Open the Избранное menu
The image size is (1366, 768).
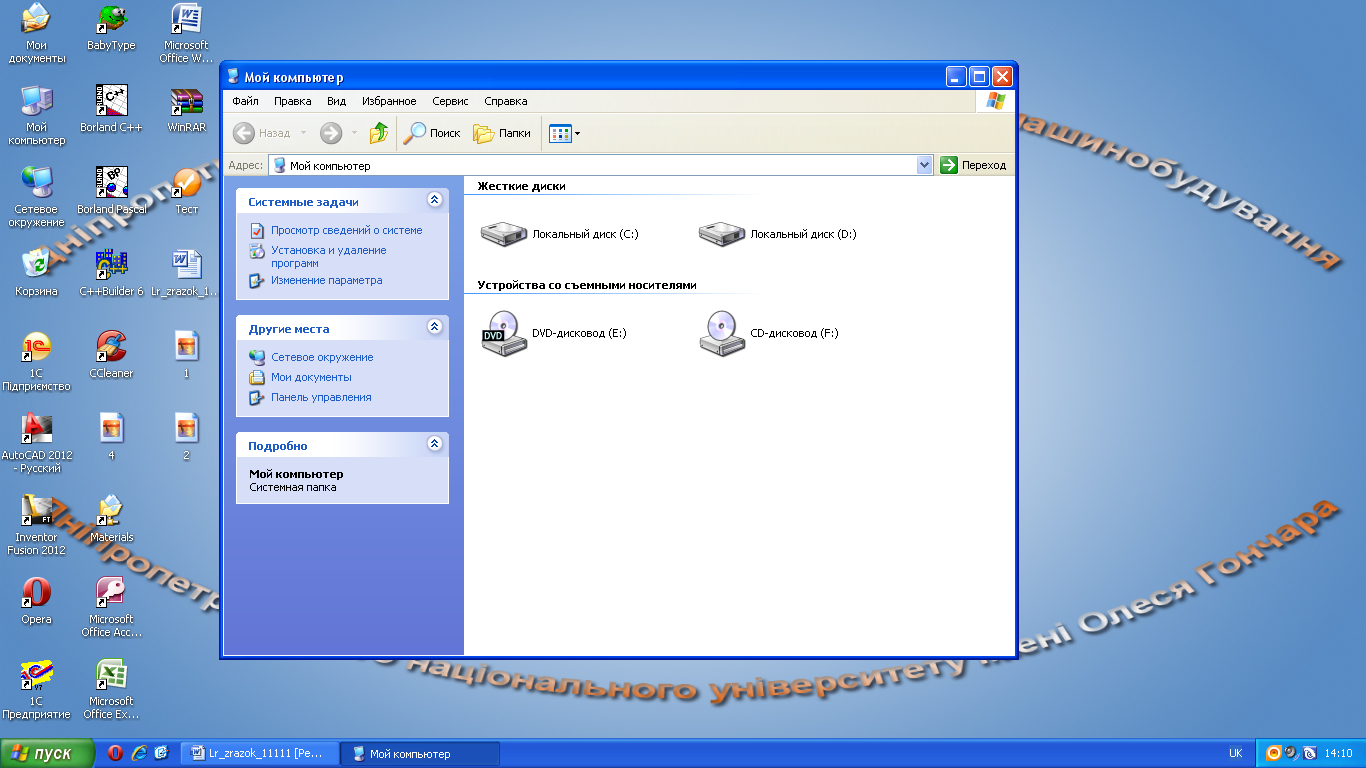389,101
